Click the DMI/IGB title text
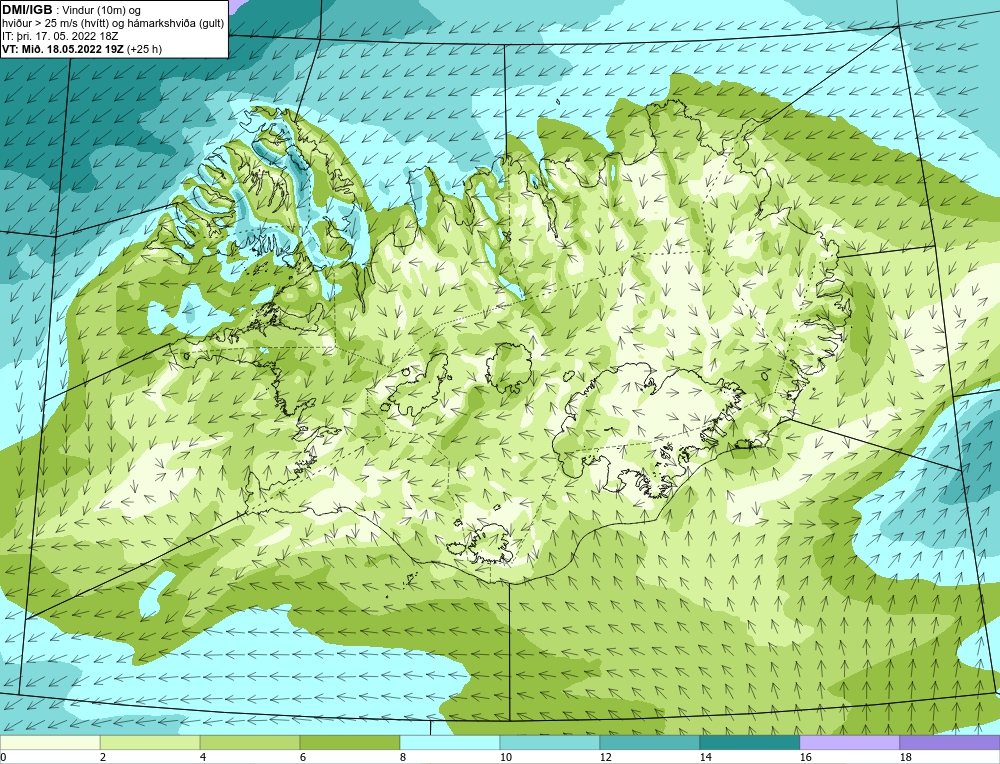 [x=27, y=10]
